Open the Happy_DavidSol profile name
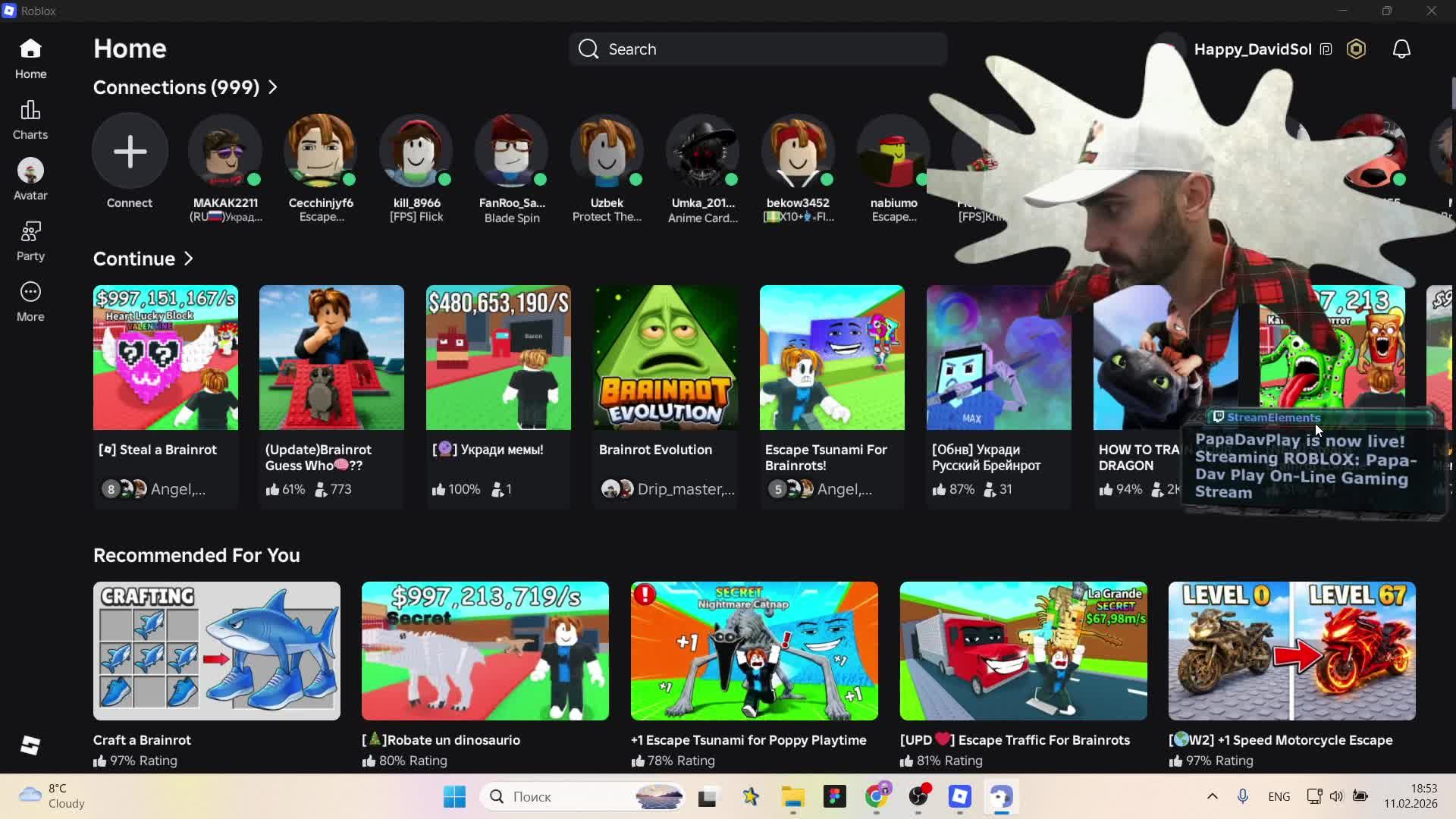The width and height of the screenshot is (1456, 819). pos(1252,49)
